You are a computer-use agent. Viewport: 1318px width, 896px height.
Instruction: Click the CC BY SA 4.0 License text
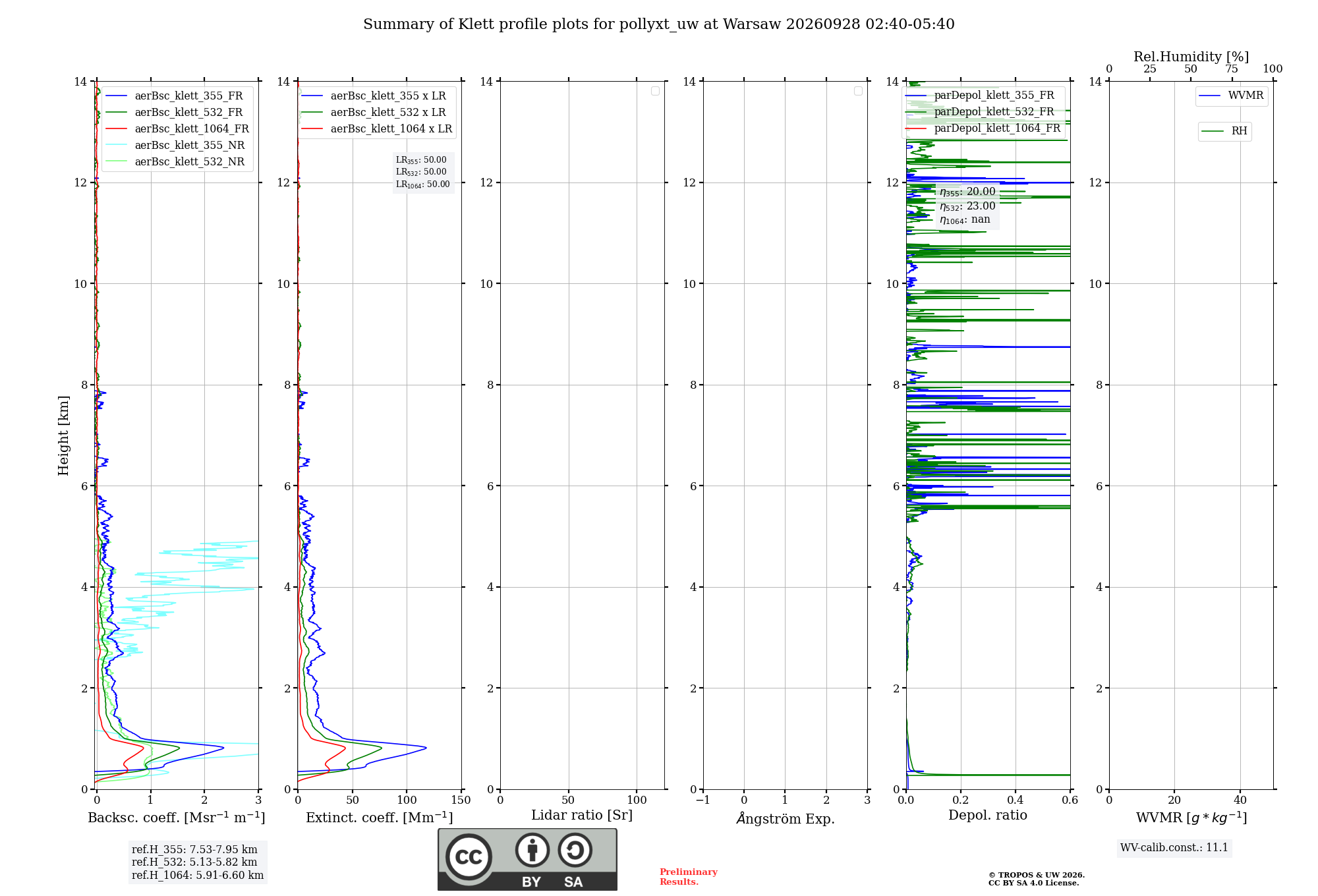coord(1034,883)
